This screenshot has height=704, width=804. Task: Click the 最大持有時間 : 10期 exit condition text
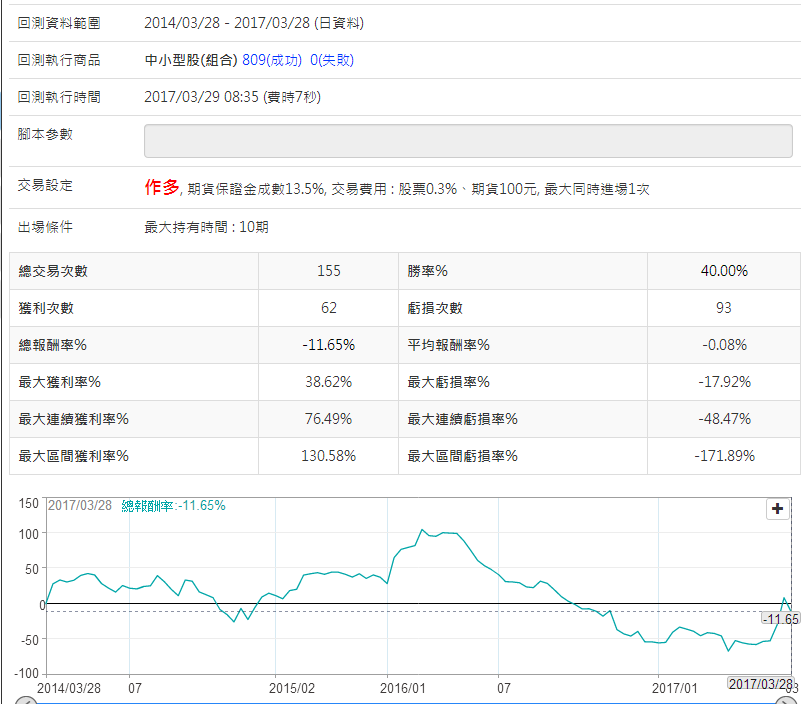(x=206, y=227)
